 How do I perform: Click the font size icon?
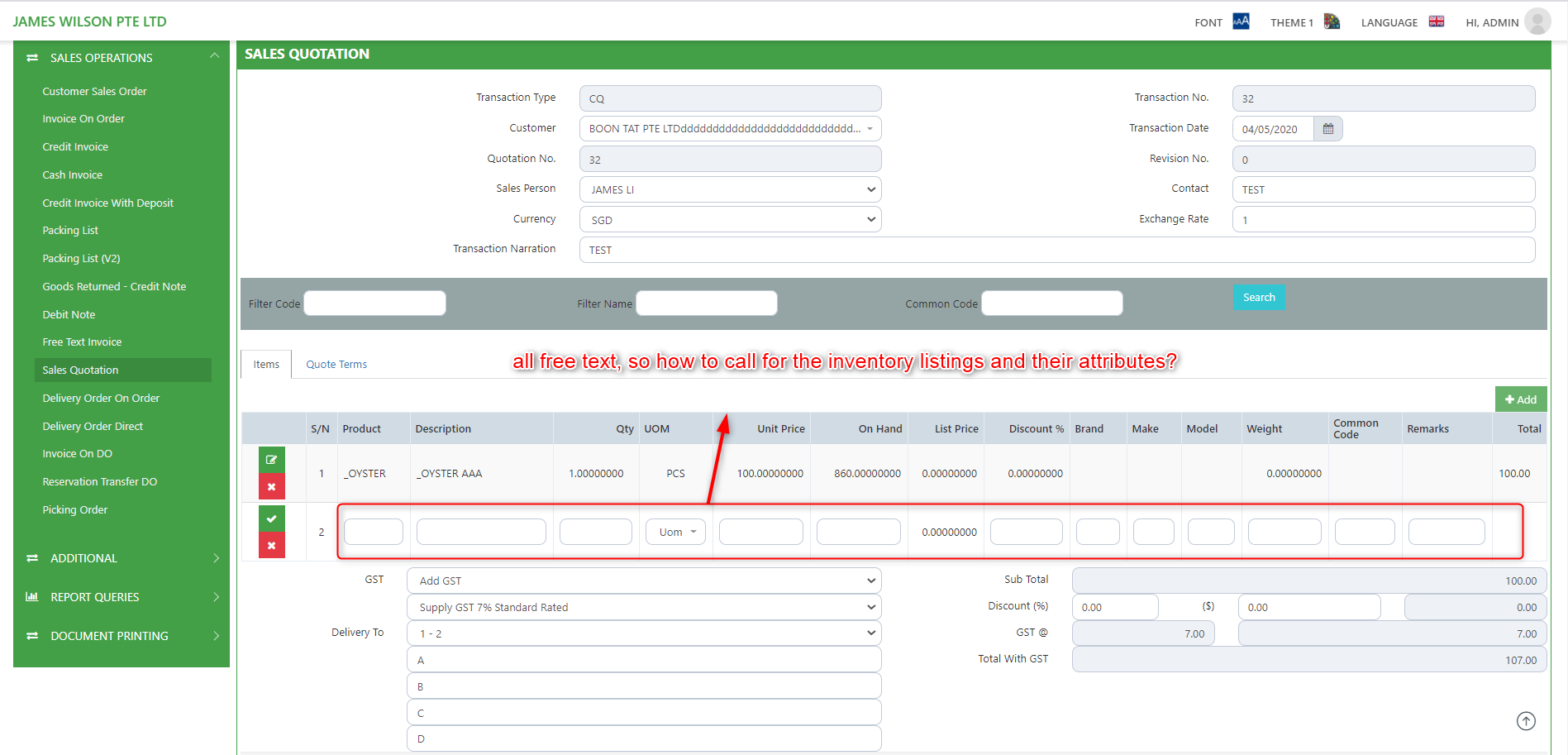coord(1241,22)
